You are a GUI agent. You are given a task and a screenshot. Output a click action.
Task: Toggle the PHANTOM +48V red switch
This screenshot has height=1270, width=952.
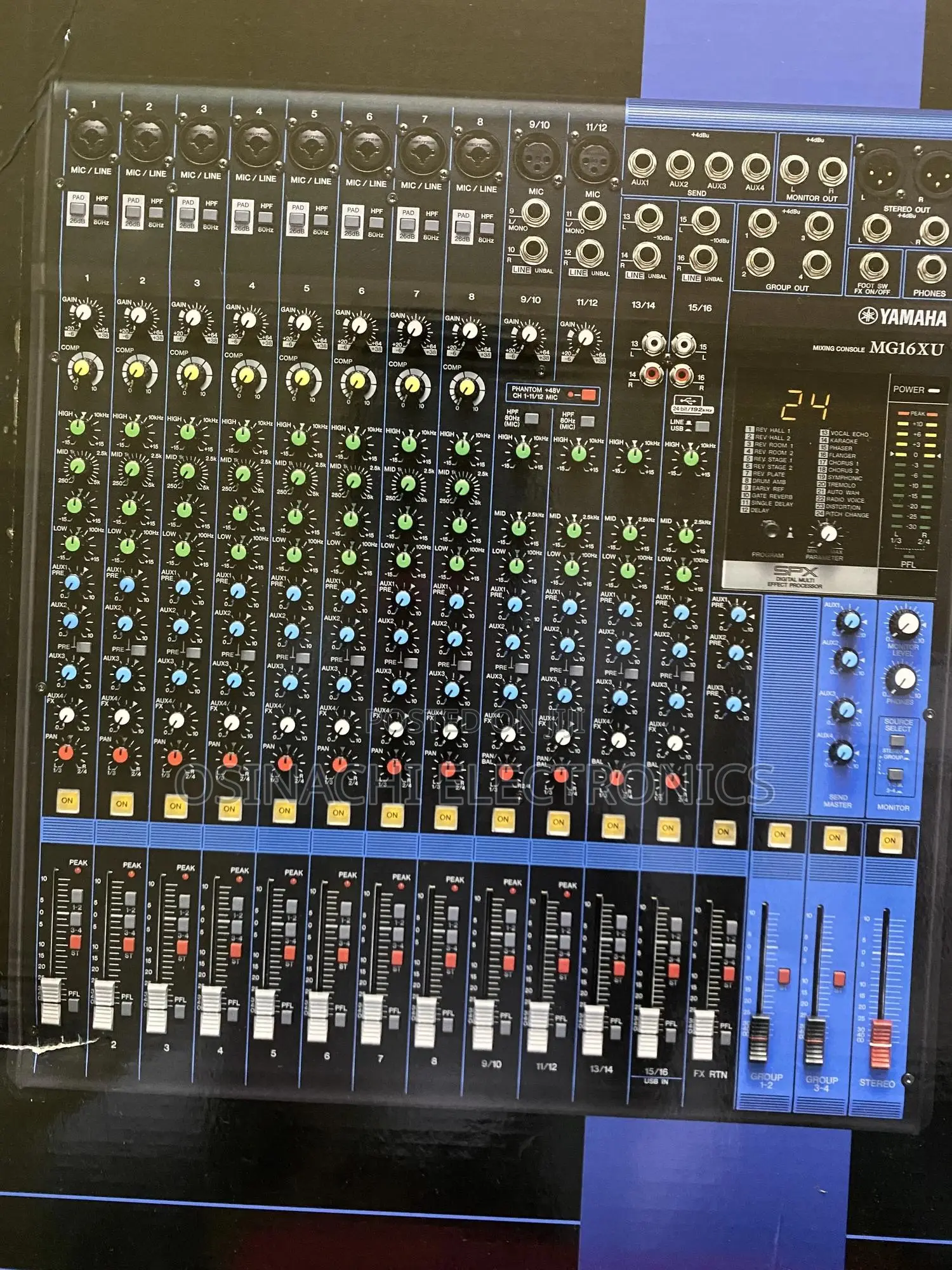pyautogui.click(x=589, y=395)
